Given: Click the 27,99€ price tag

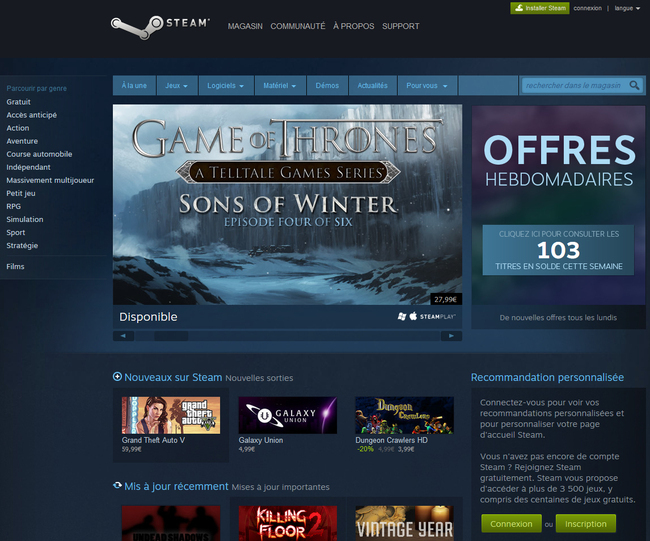Looking at the screenshot, I should click(446, 299).
